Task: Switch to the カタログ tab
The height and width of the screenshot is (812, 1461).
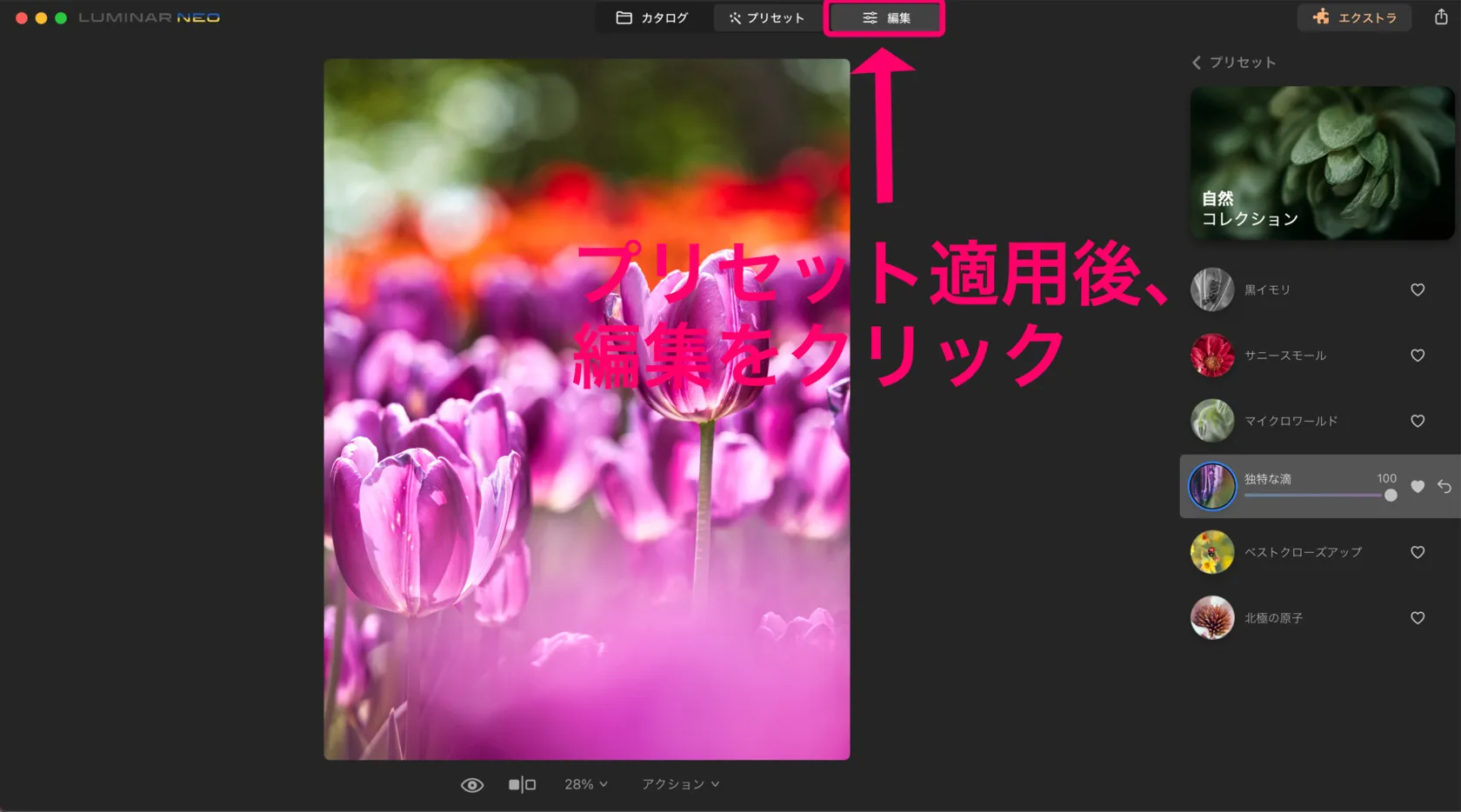Action: coord(652,18)
